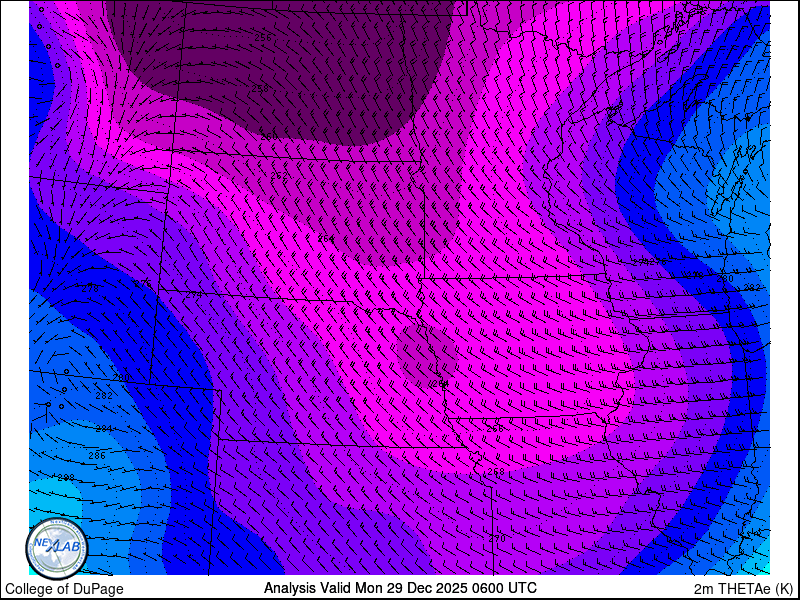Point at the 260 contour label
The image size is (800, 600).
point(269,136)
